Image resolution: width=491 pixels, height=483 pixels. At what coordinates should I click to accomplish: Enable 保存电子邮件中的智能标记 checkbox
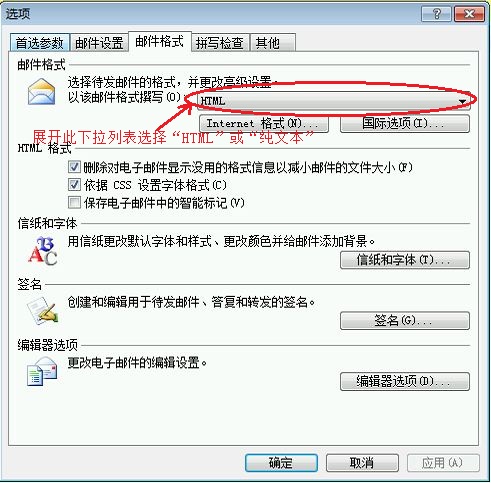coord(74,202)
